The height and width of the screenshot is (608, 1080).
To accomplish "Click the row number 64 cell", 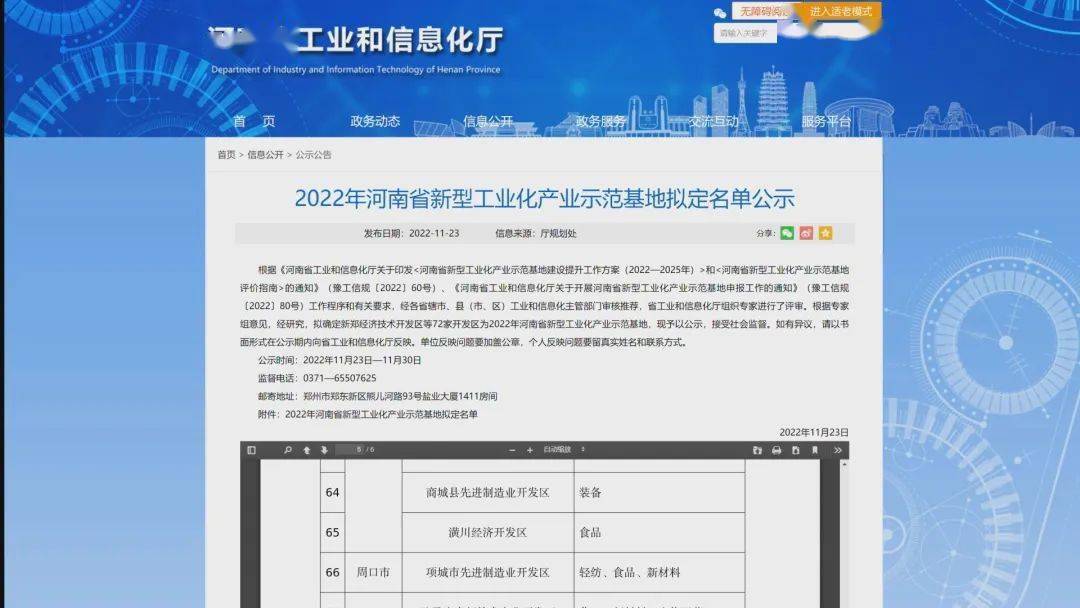I will pyautogui.click(x=333, y=492).
